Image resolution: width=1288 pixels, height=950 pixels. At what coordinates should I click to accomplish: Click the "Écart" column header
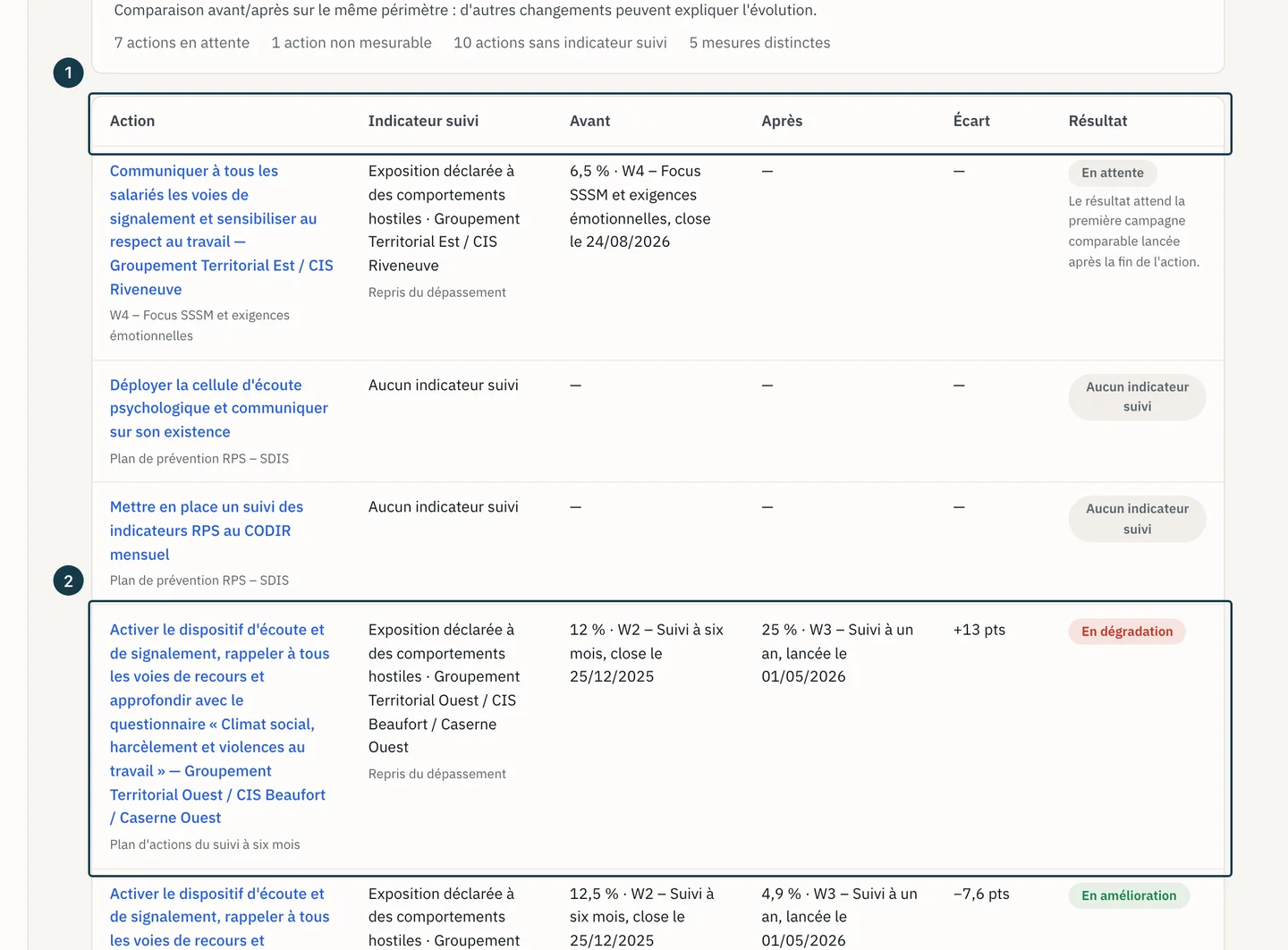click(x=971, y=121)
